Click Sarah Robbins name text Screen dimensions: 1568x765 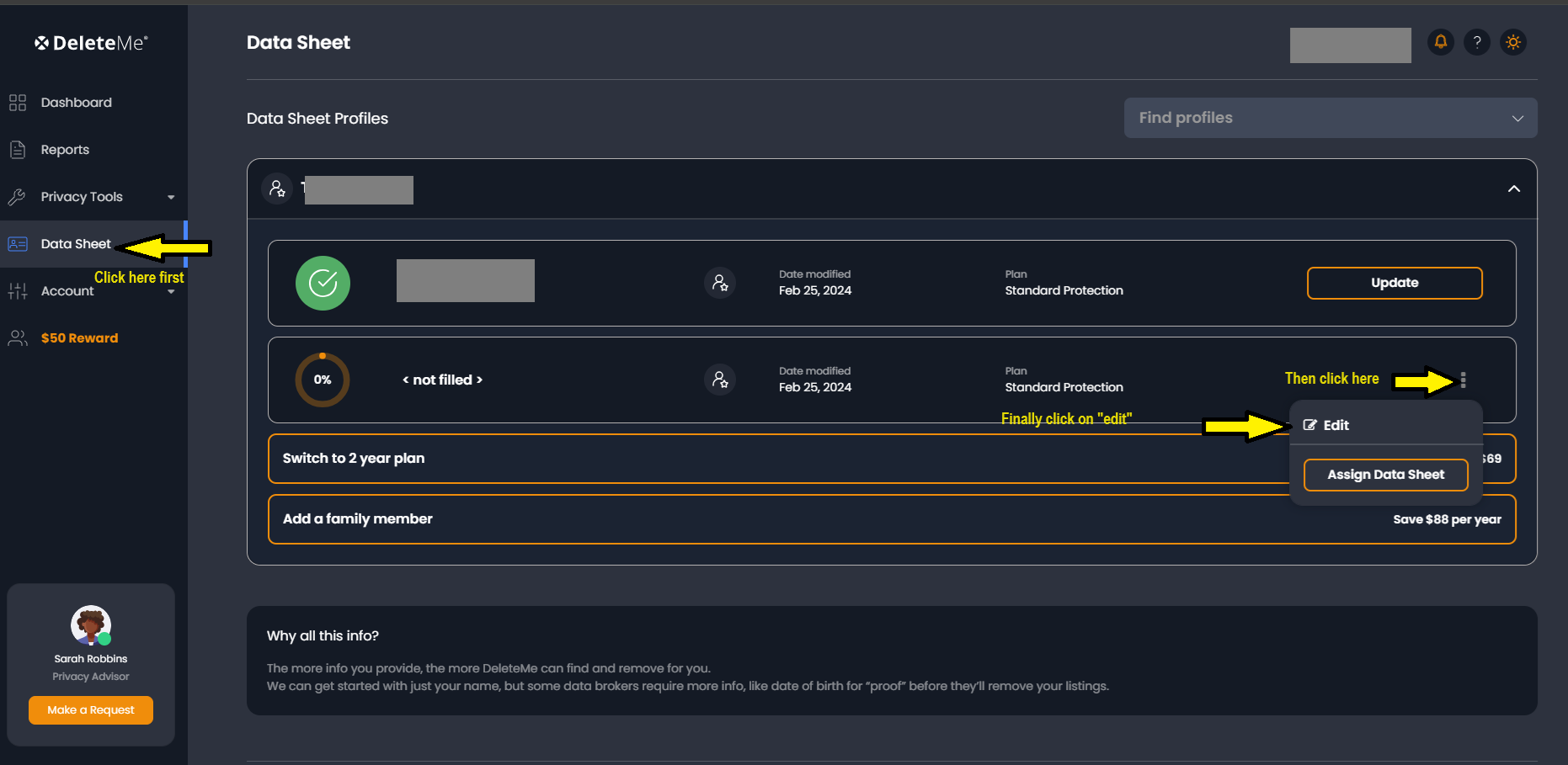(91, 659)
